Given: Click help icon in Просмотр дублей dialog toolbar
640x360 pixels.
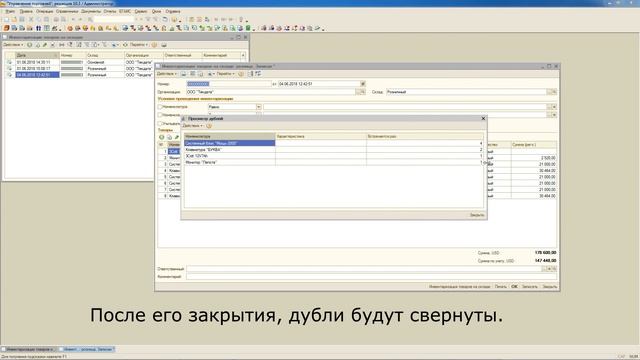Looking at the screenshot, I should tap(209, 126).
